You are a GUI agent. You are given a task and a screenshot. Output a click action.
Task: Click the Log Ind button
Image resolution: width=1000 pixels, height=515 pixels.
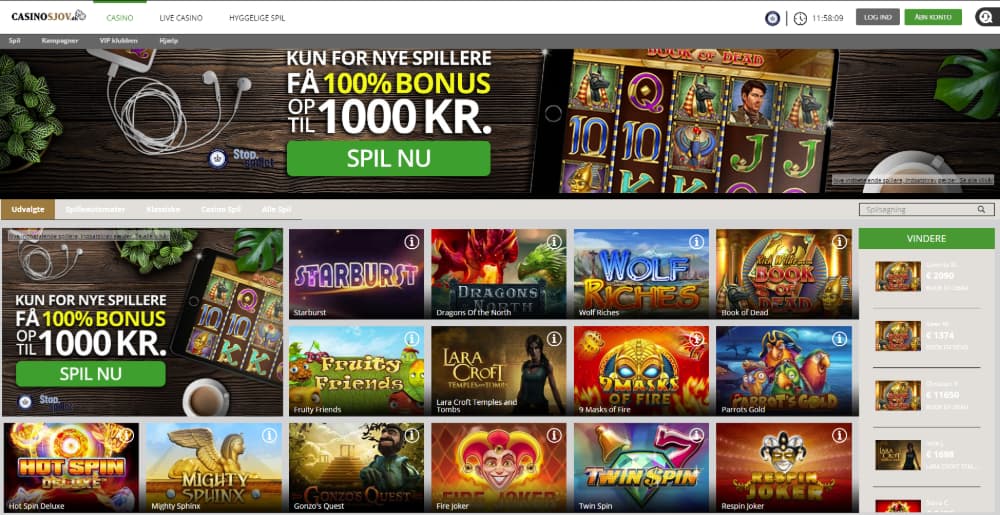click(878, 17)
